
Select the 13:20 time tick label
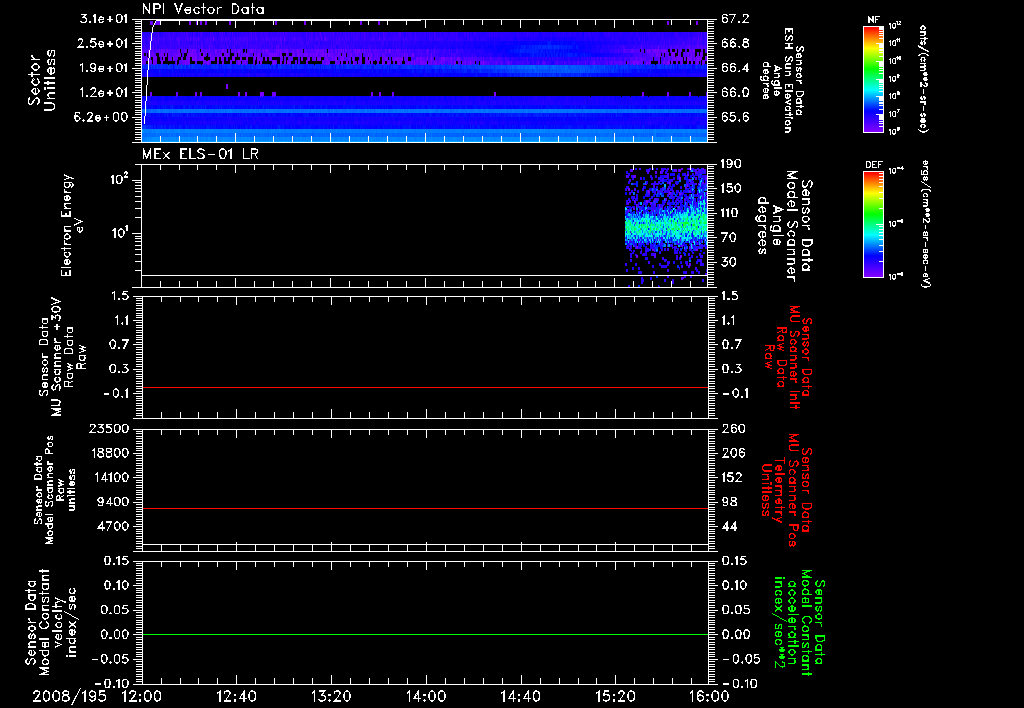click(x=331, y=696)
